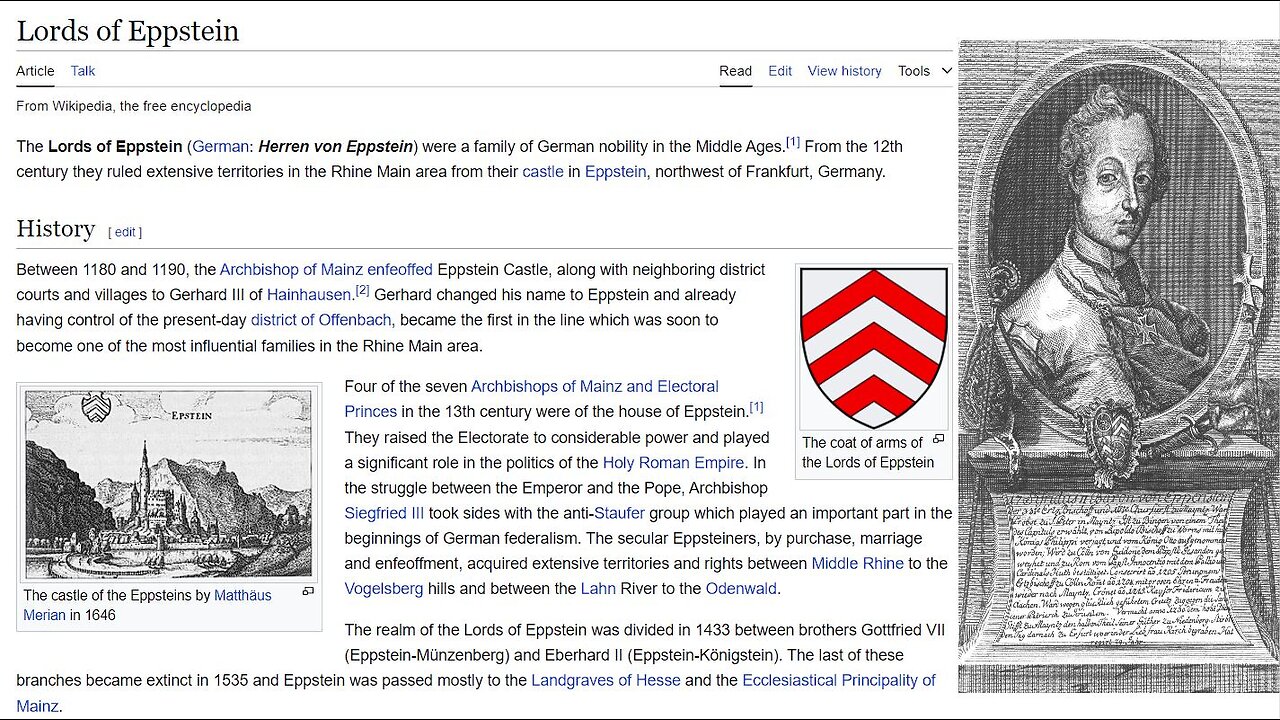Open the Matthäus Merian link in caption

(x=243, y=595)
